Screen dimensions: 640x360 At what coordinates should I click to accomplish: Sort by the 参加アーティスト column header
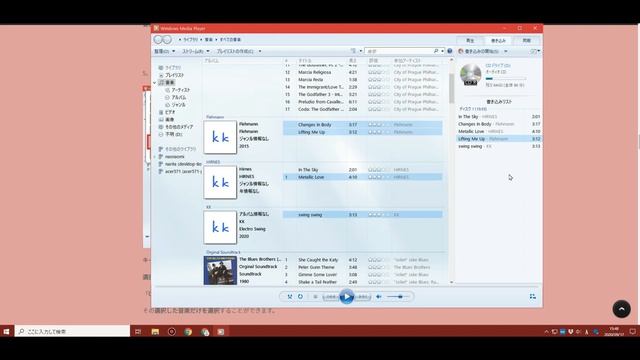407,60
